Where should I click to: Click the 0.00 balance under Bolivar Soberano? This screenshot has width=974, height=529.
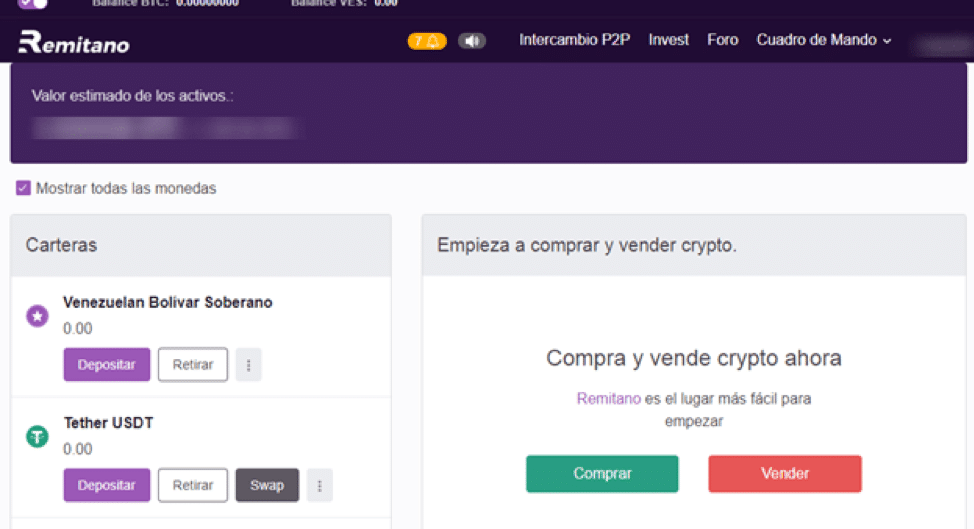tap(78, 328)
